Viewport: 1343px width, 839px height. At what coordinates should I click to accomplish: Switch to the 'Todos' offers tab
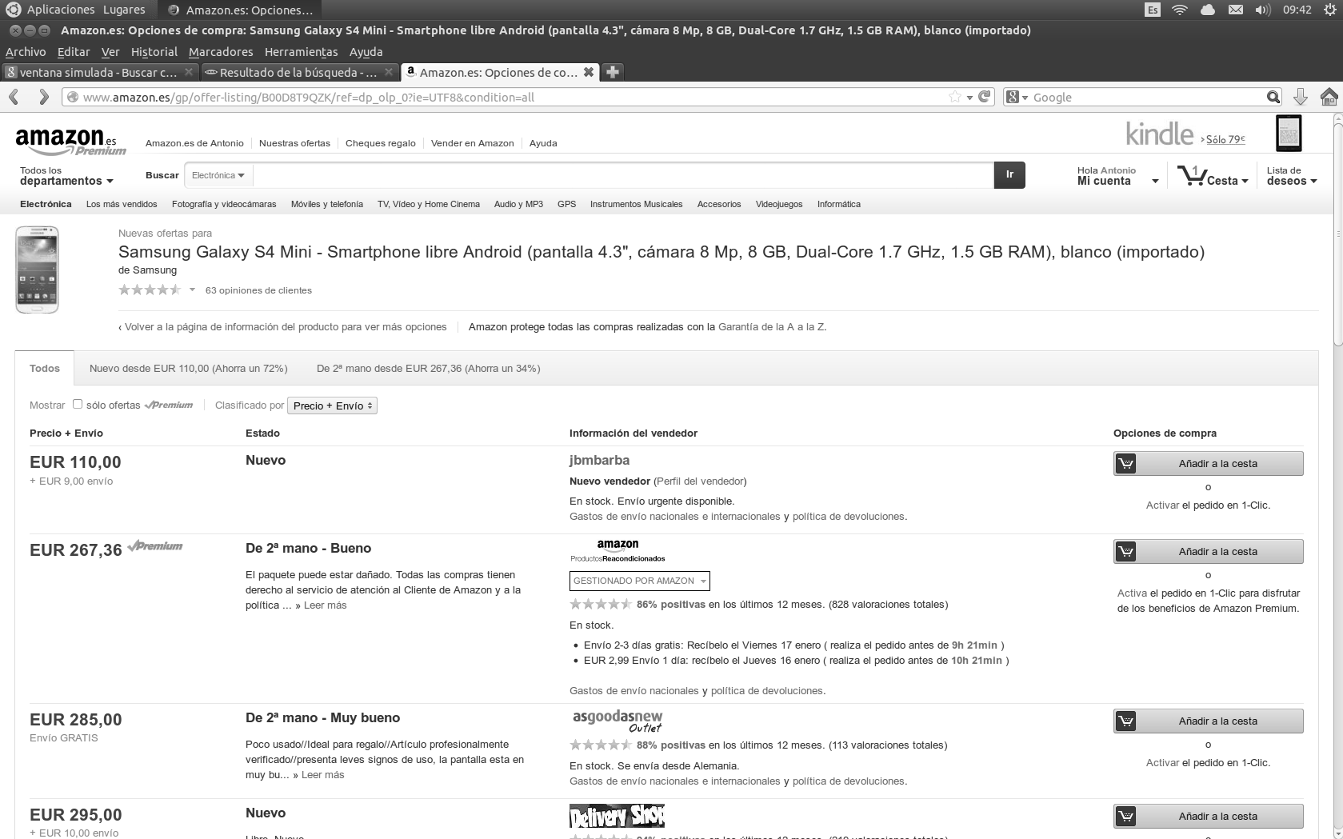tap(45, 369)
